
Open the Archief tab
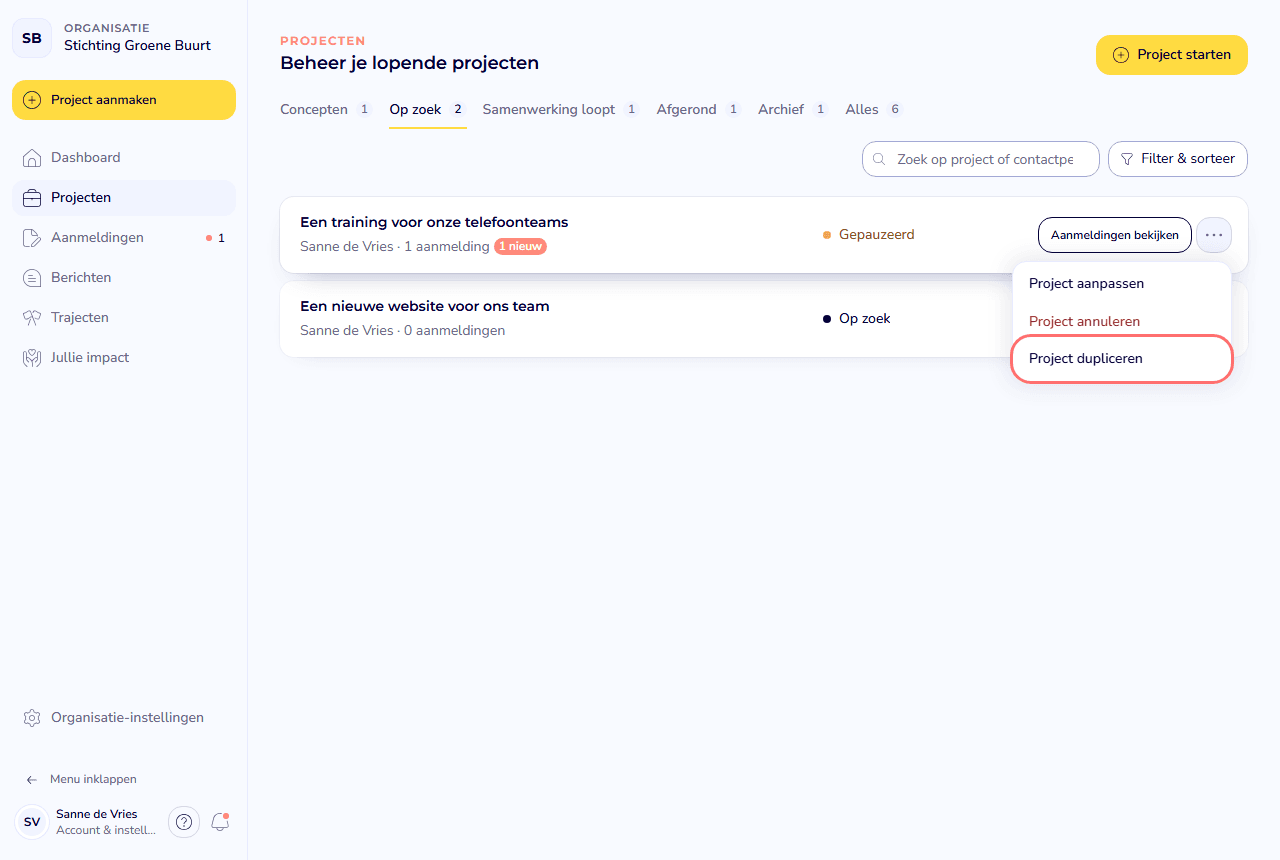(793, 110)
